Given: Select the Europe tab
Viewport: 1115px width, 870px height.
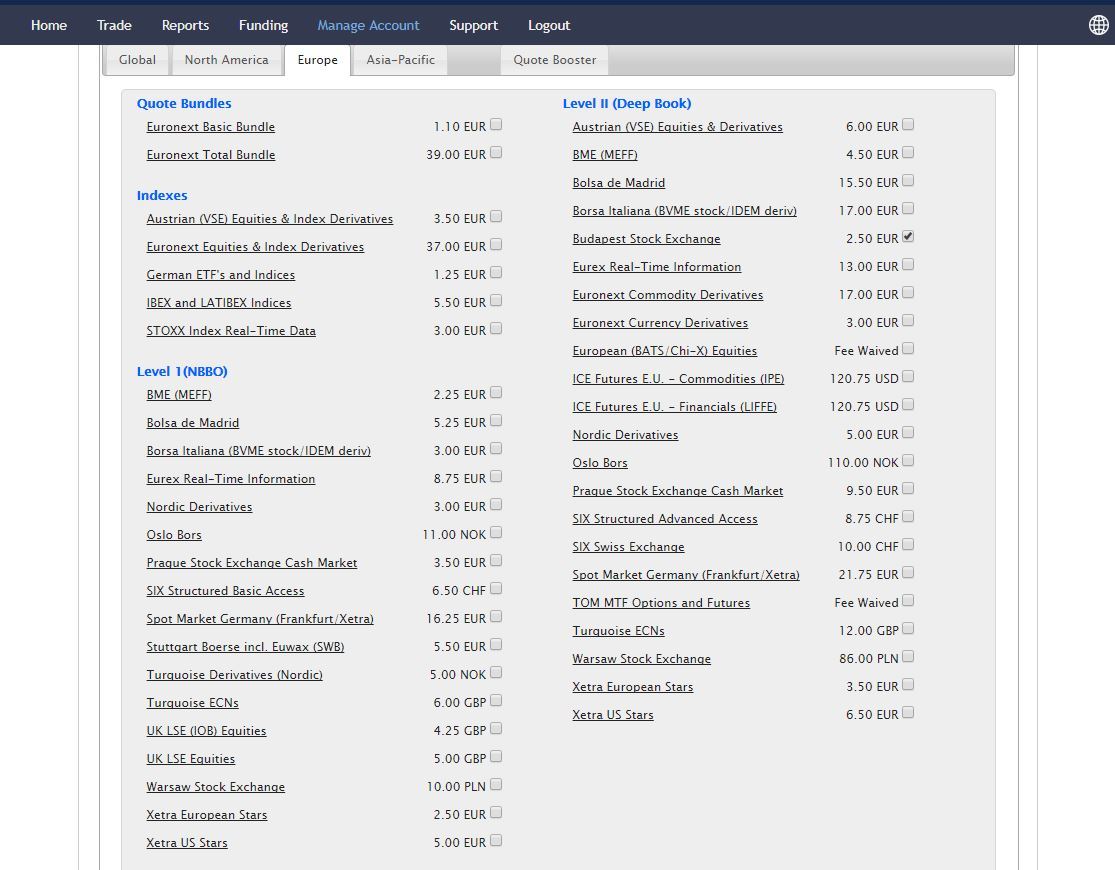Looking at the screenshot, I should (317, 60).
